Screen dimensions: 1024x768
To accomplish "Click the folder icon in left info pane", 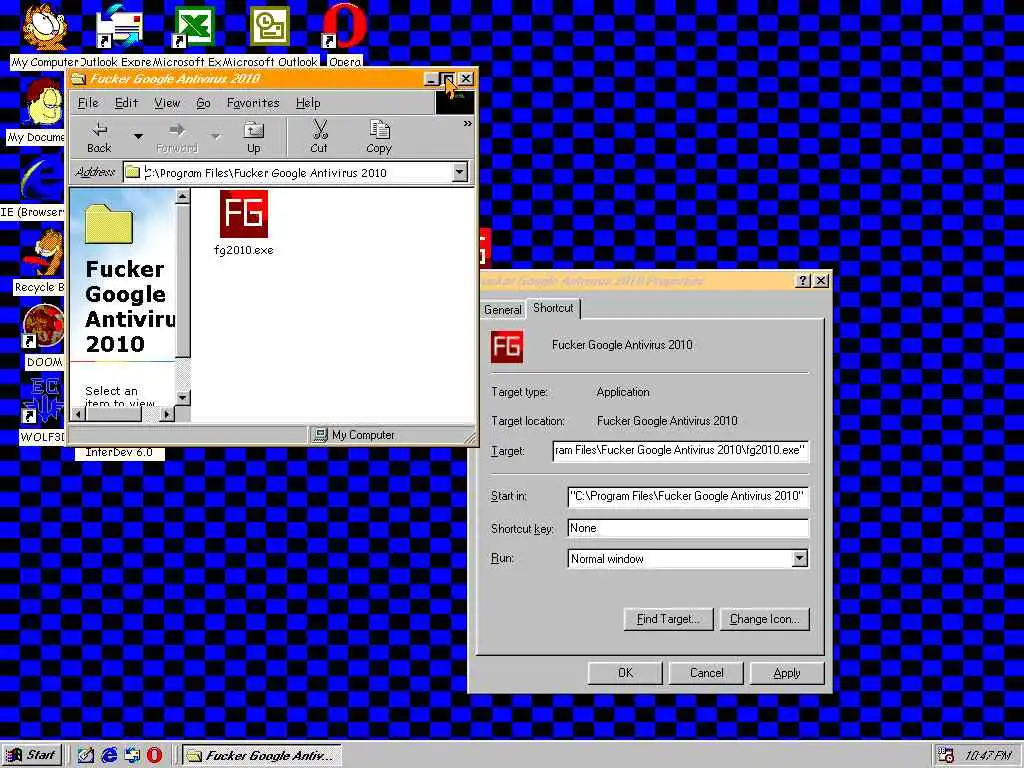I will coord(109,223).
